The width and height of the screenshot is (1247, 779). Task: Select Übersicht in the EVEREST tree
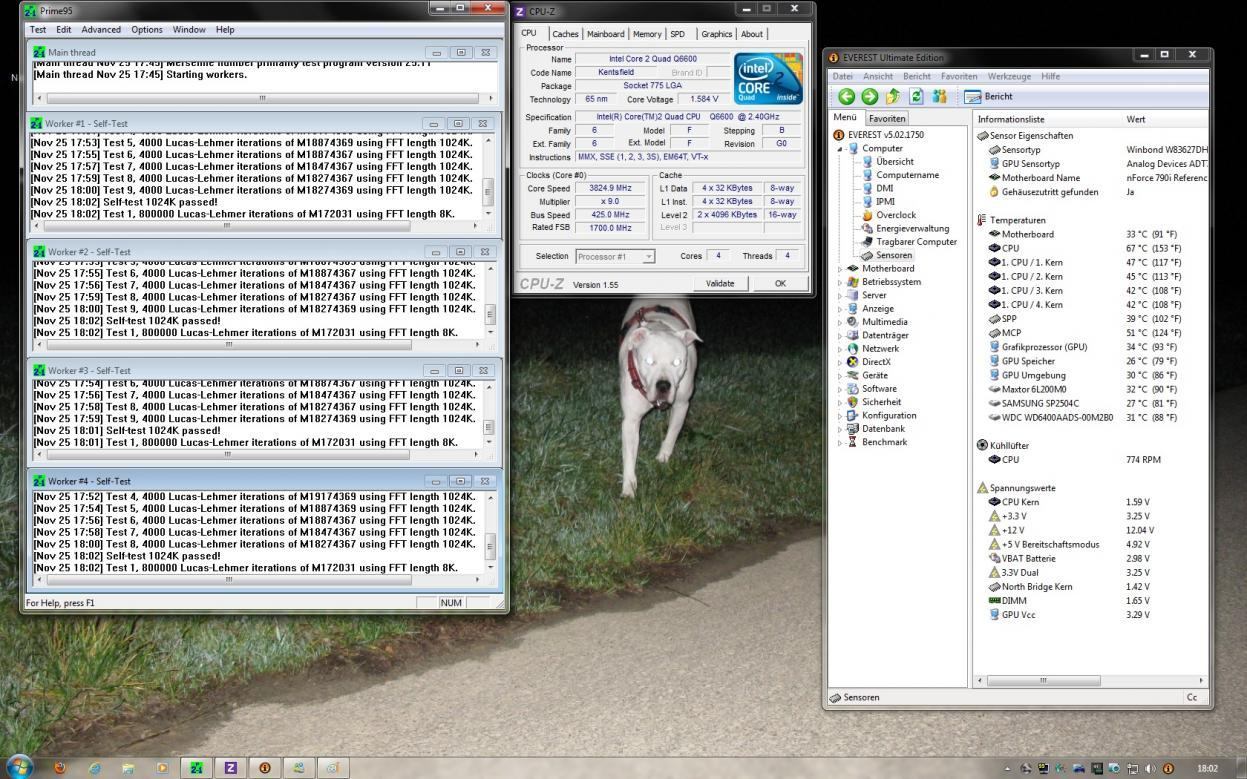point(894,161)
